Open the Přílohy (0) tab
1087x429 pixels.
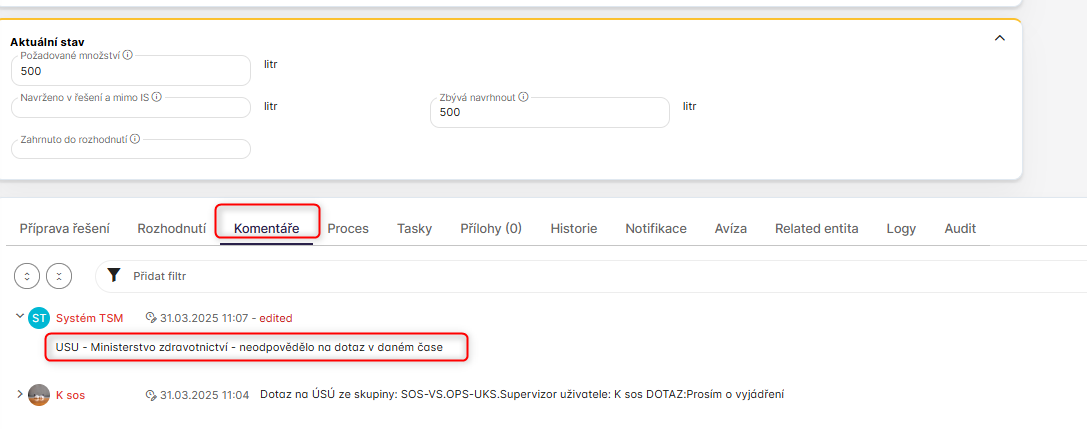(x=491, y=228)
